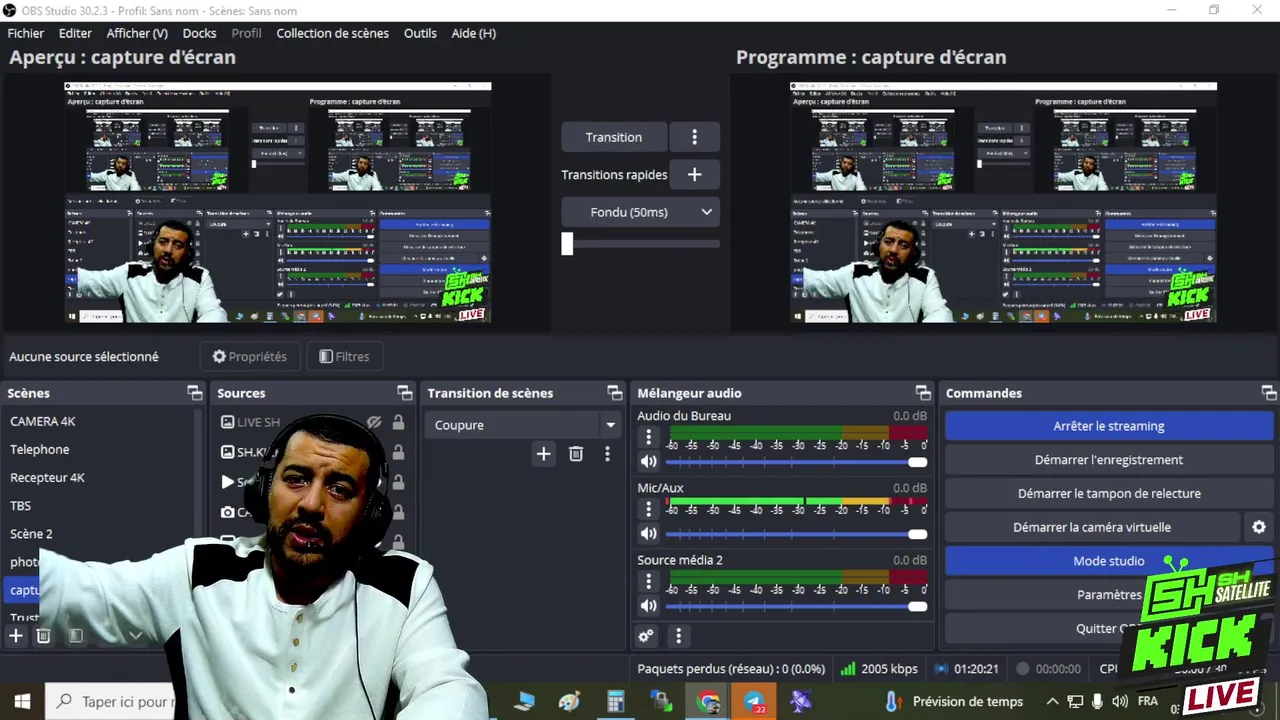The height and width of the screenshot is (720, 1280).
Task: Delete the selected scene with the trash icon
Action: click(x=44, y=635)
